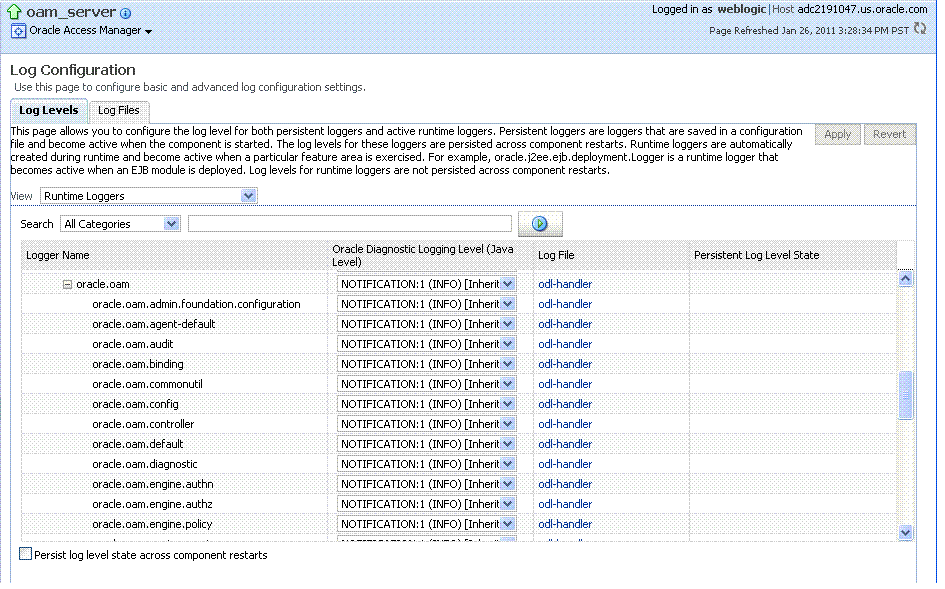Click the Revert button
The image size is (945, 589).
[x=889, y=134]
